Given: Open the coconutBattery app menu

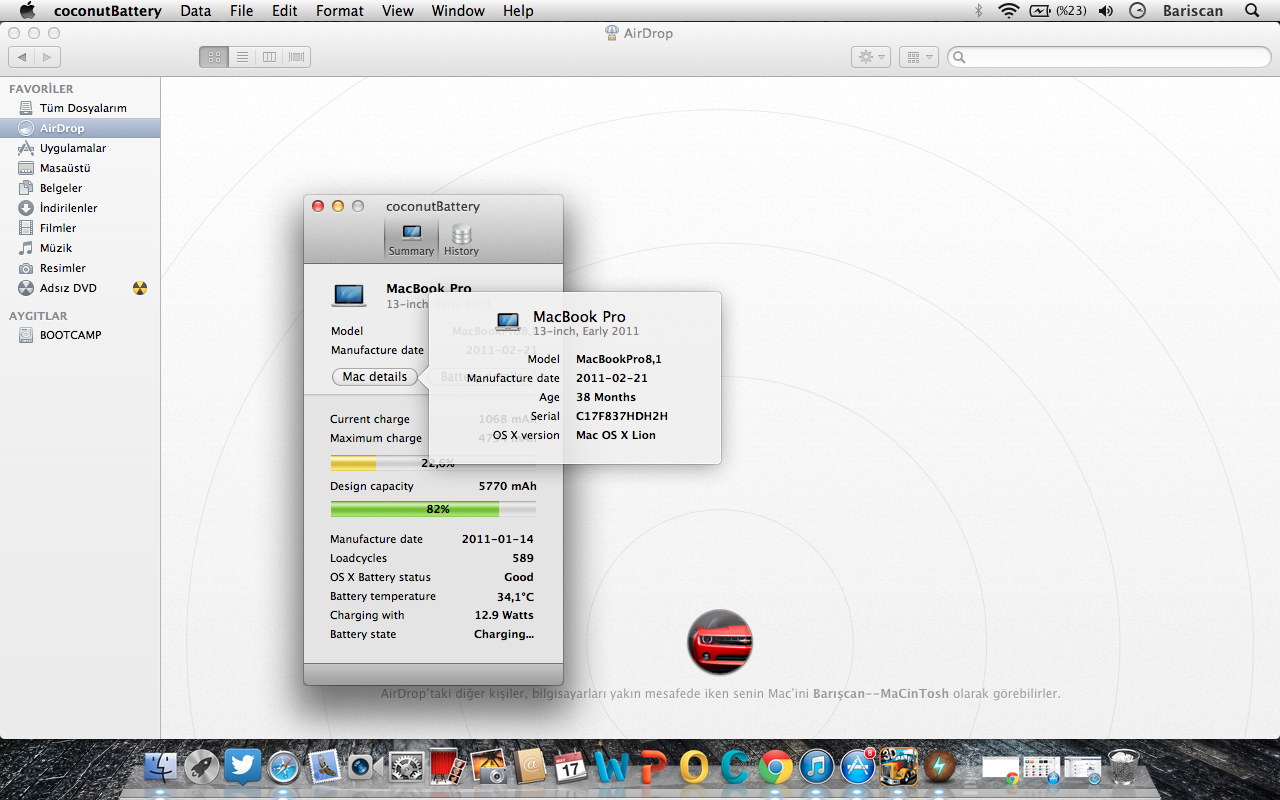Looking at the screenshot, I should click(110, 11).
